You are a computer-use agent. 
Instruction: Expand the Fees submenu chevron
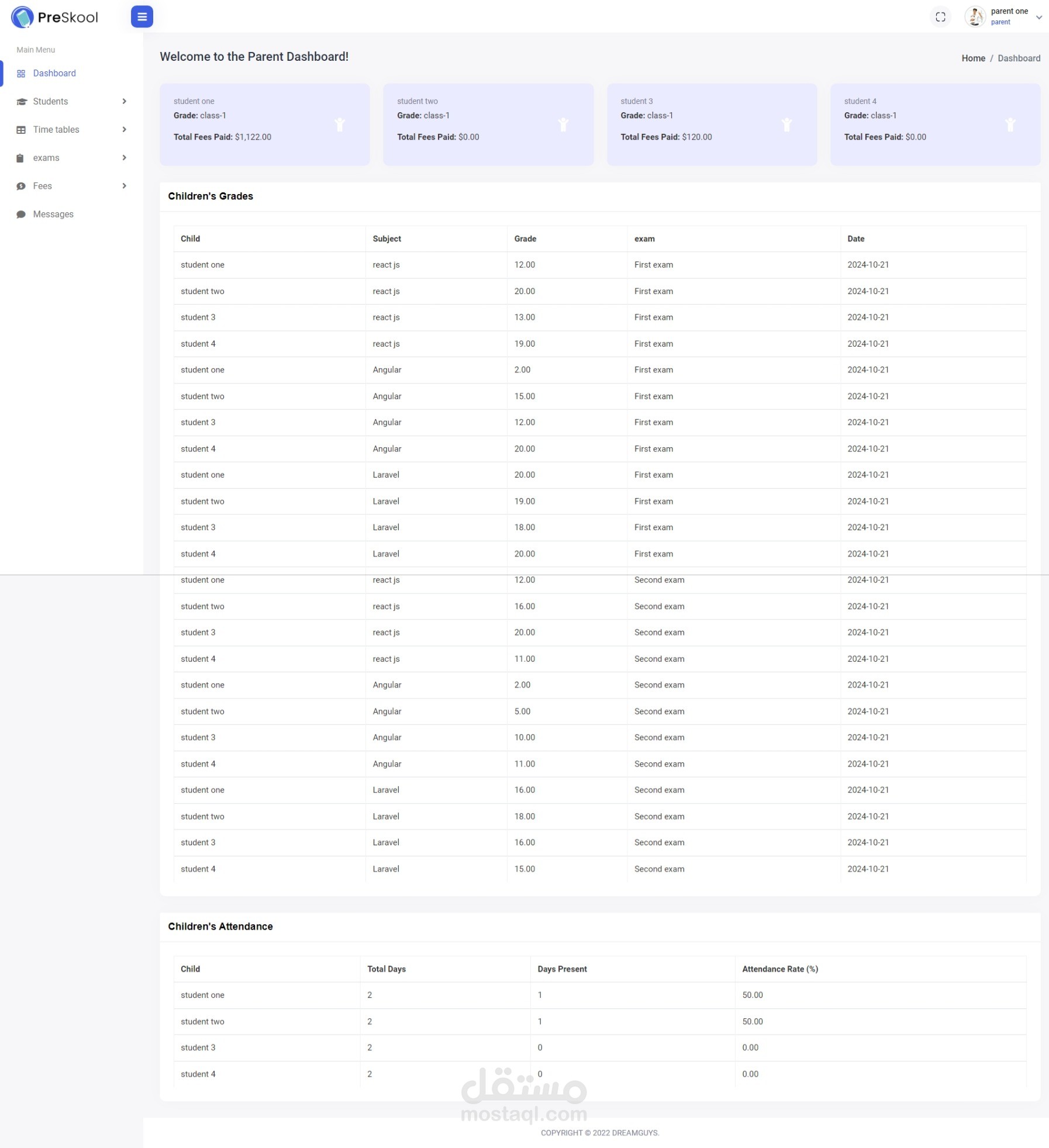pos(124,186)
